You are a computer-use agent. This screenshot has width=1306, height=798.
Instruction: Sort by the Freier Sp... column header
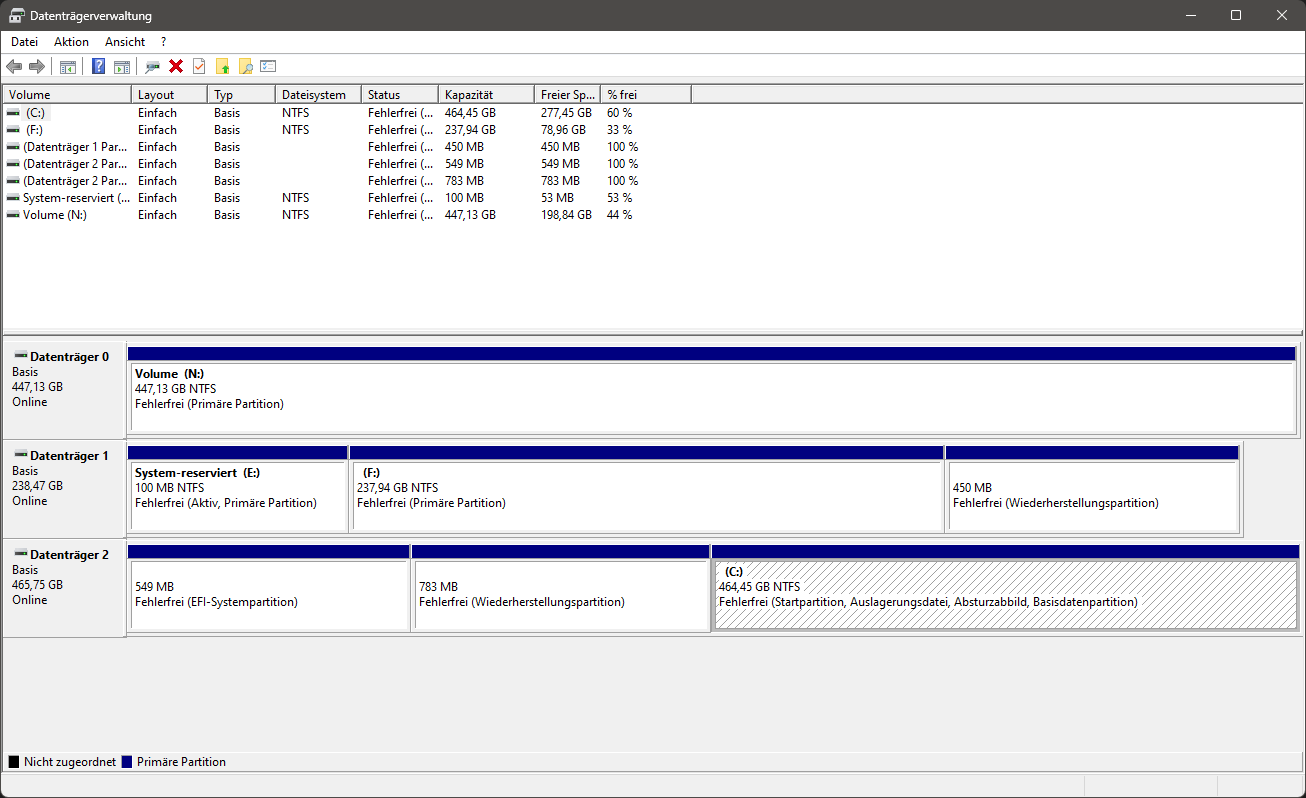click(567, 95)
